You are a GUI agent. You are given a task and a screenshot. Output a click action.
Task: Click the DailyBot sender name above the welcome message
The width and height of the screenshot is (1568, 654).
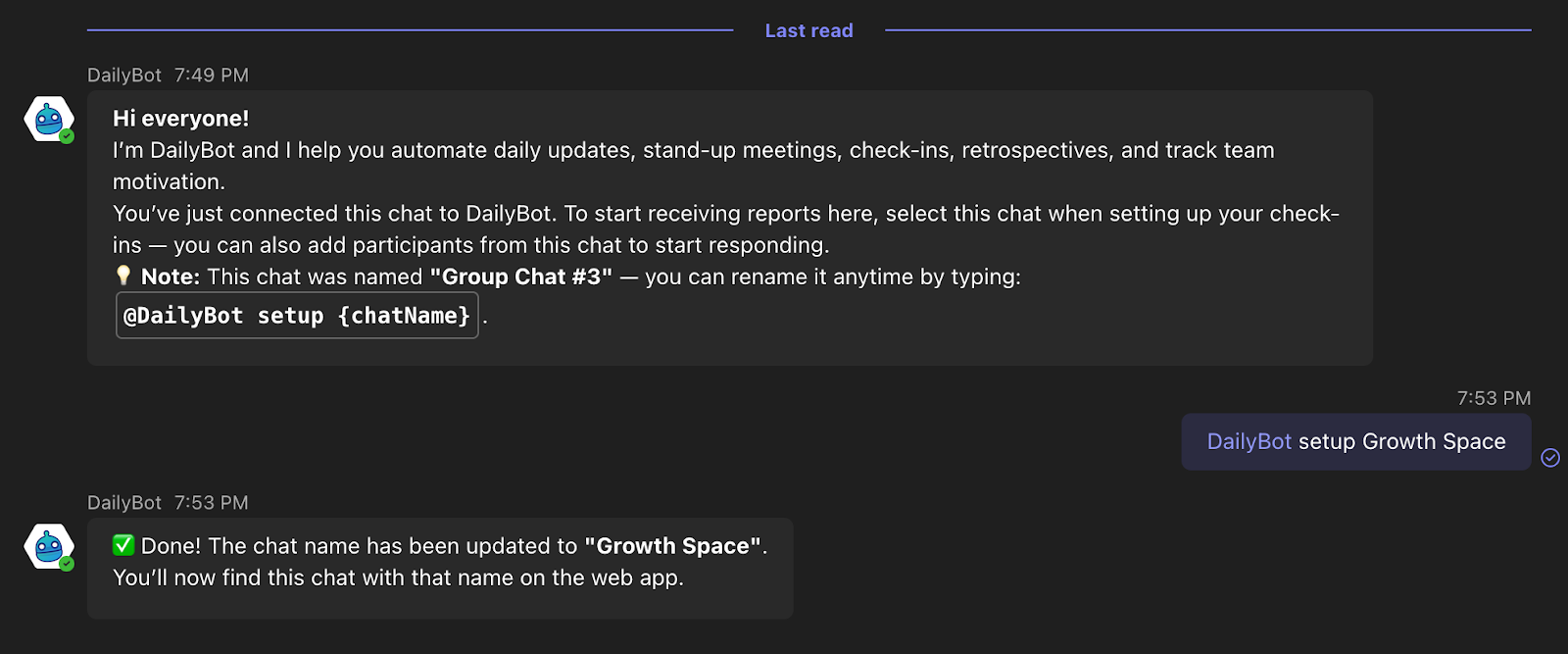coord(124,75)
